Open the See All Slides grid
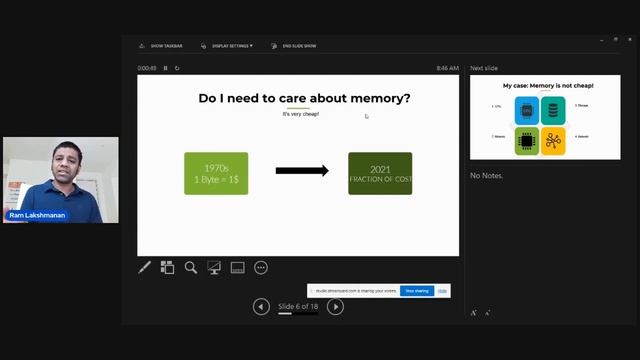Image resolution: width=640 pixels, height=360 pixels. click(x=167, y=267)
